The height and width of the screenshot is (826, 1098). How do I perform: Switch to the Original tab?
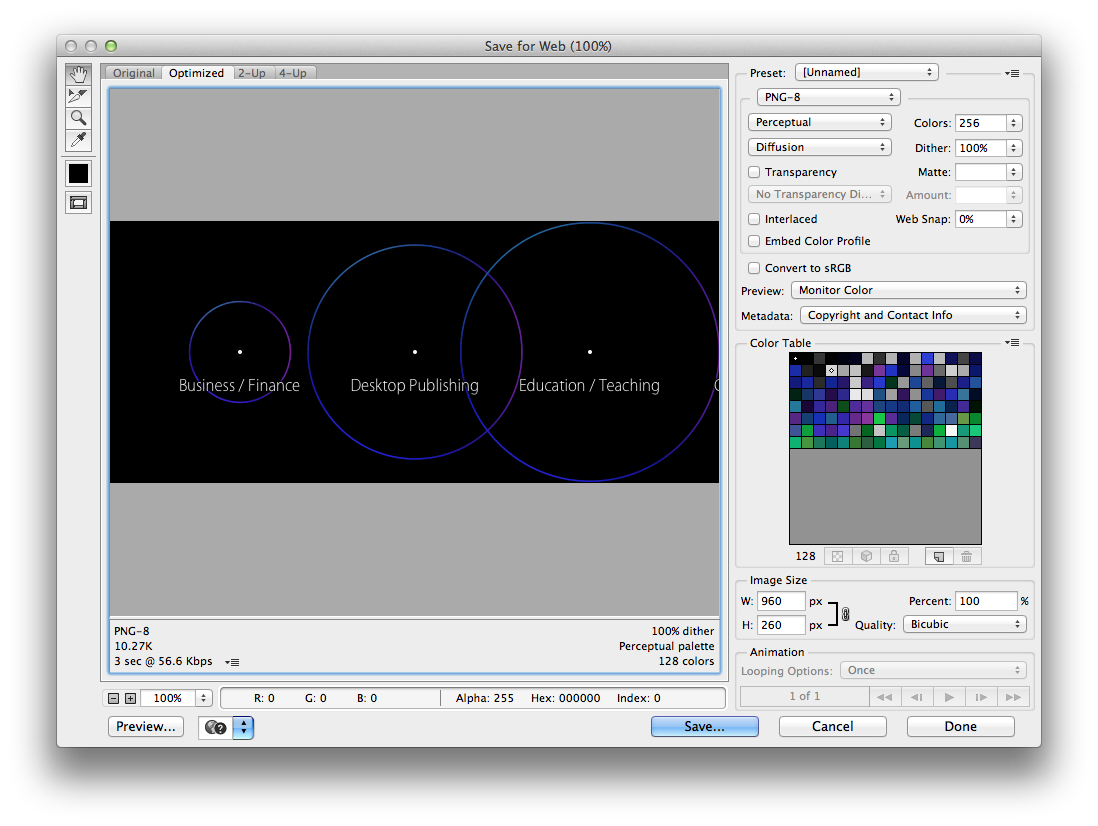[134, 73]
